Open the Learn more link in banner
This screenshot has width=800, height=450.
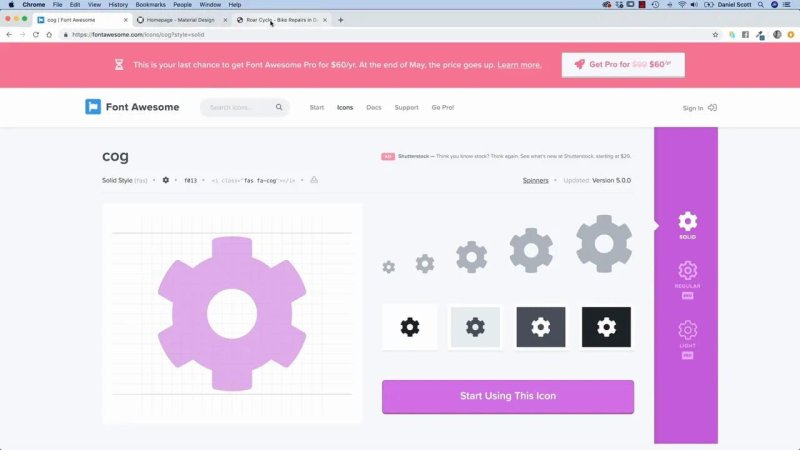tap(519, 65)
